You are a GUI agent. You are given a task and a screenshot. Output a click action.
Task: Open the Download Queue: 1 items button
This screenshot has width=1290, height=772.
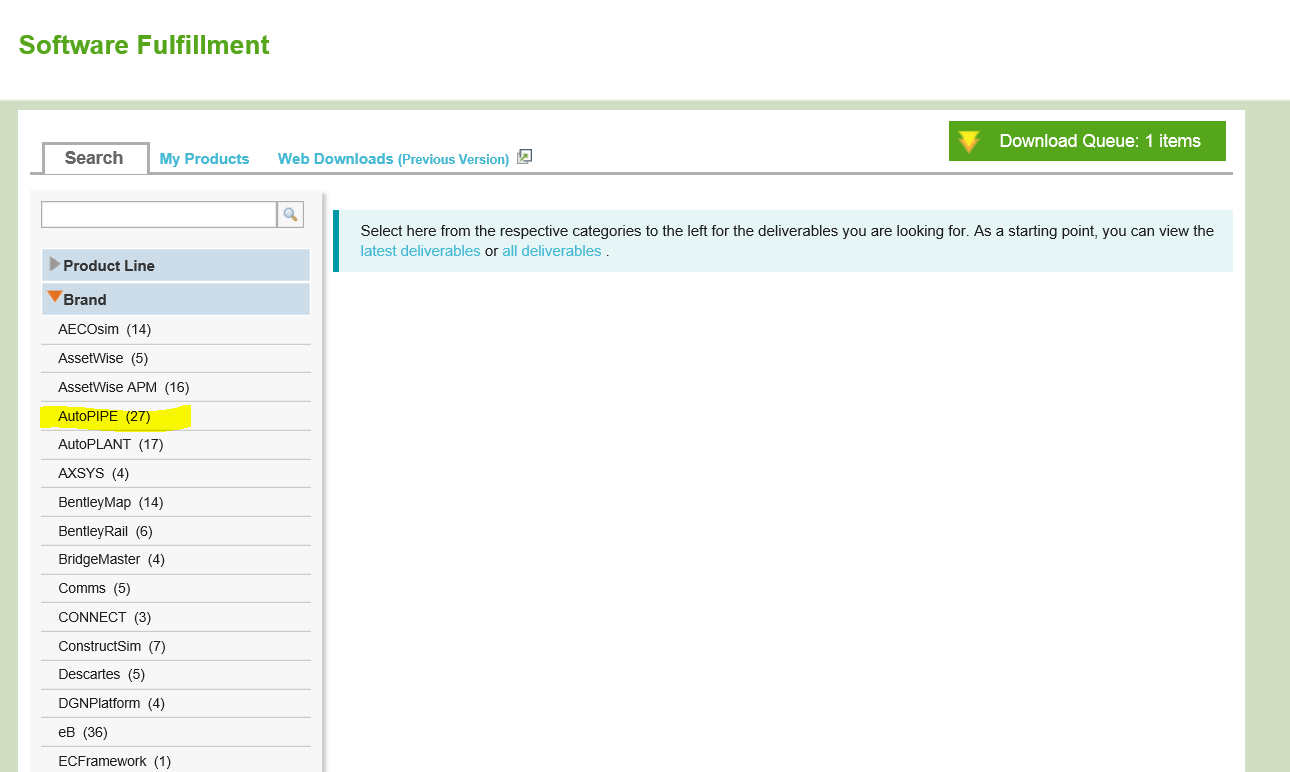1087,141
